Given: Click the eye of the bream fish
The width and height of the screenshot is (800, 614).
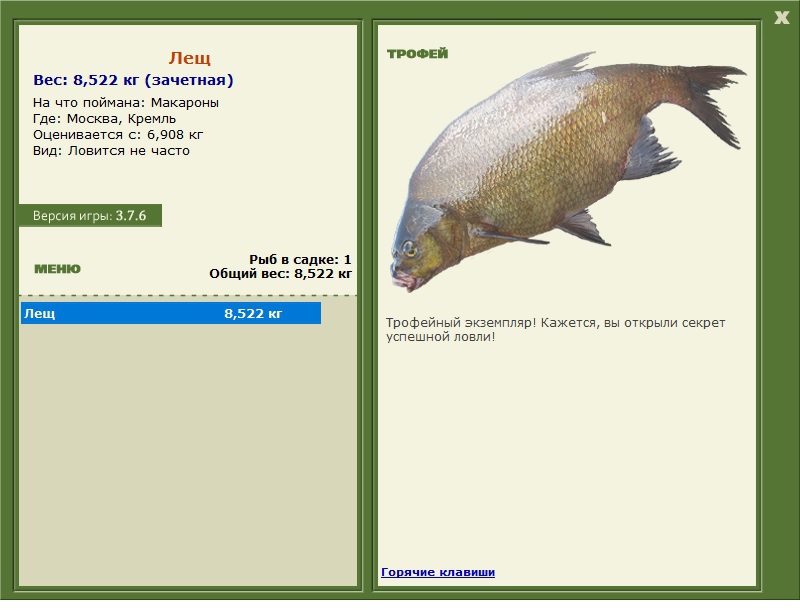Looking at the screenshot, I should point(408,246).
